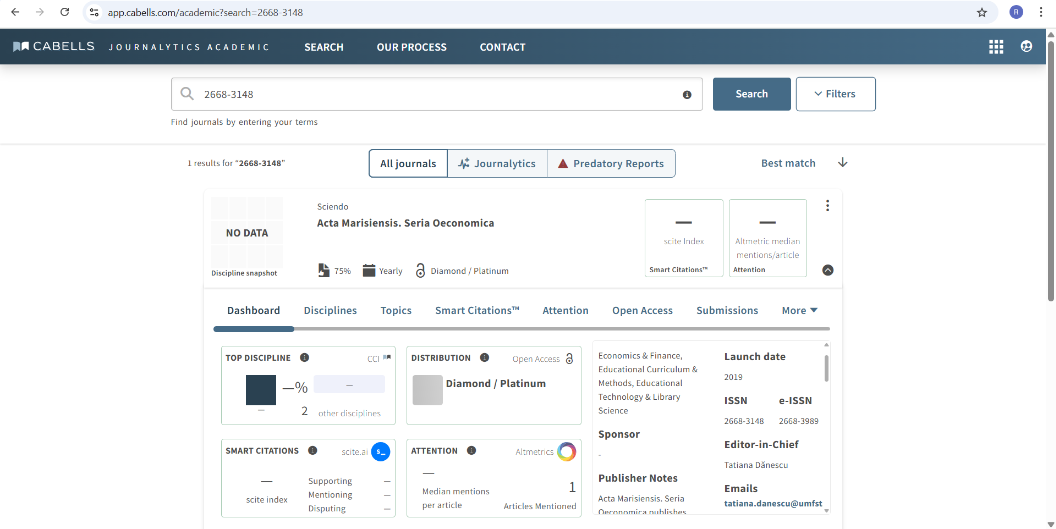Reload the page with the refresh icon
Viewport: 1056px width, 529px height.
[65, 12]
